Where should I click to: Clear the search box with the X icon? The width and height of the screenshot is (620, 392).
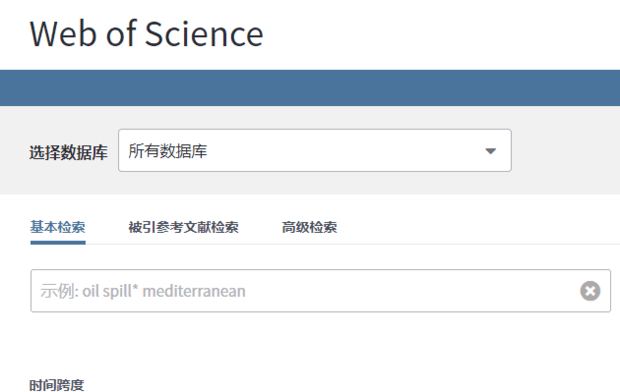(590, 291)
